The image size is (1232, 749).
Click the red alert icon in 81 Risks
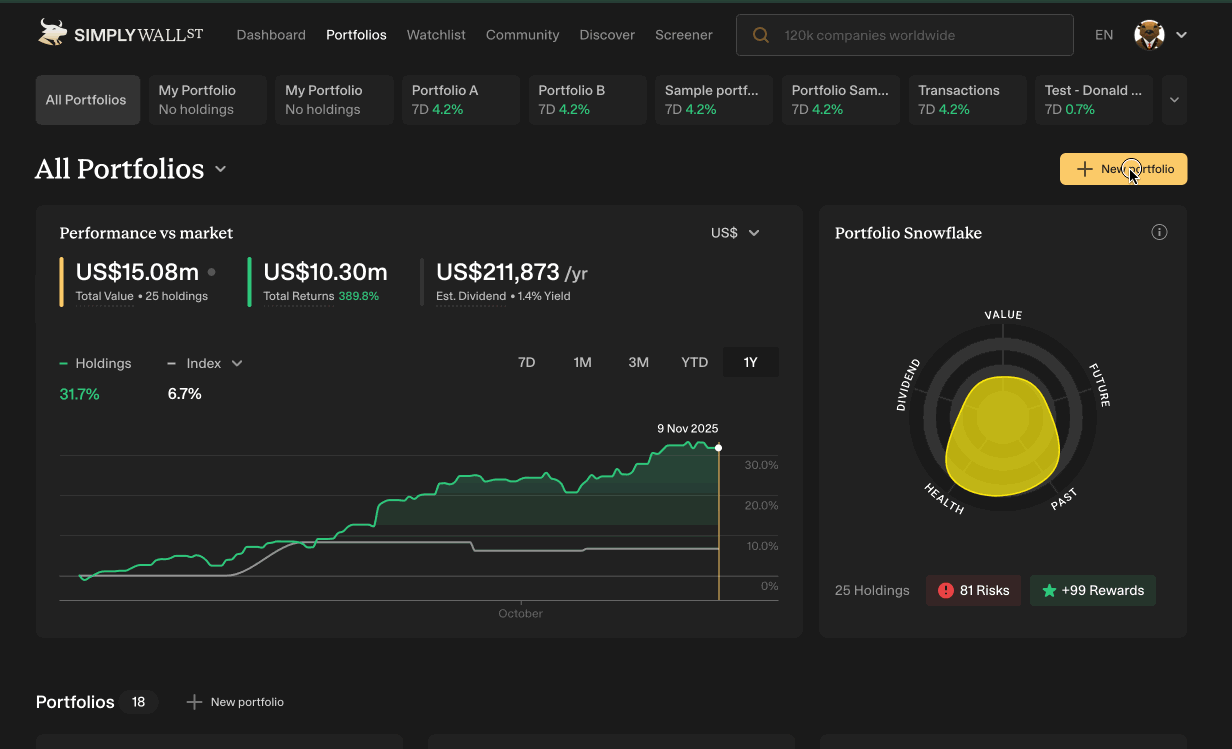[946, 591]
